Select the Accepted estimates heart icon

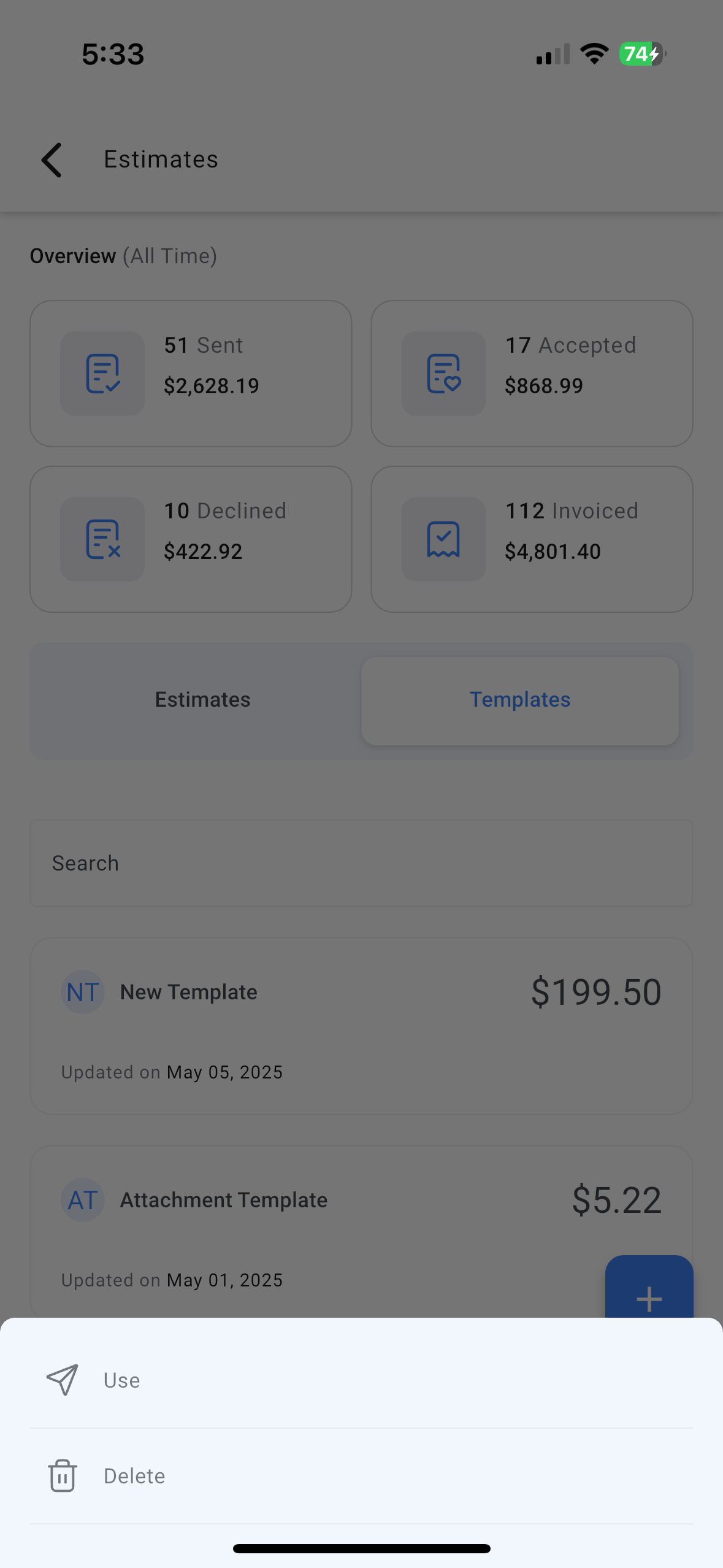(443, 374)
